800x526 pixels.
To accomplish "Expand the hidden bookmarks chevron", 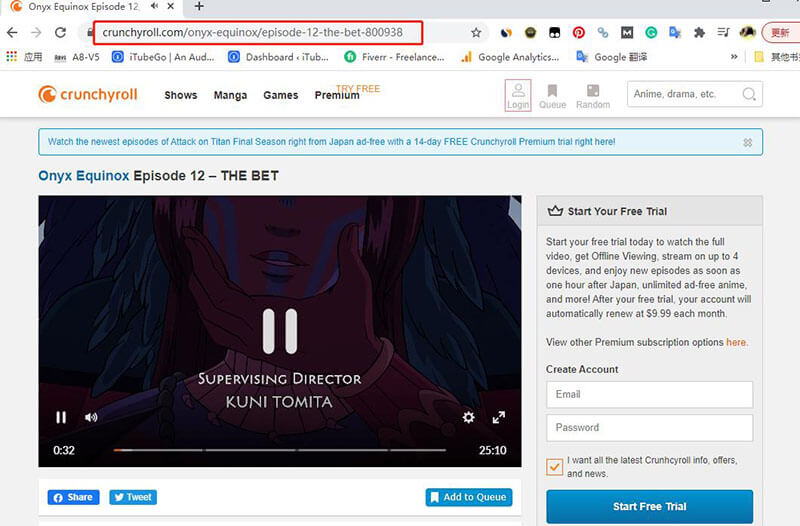I will pos(734,57).
